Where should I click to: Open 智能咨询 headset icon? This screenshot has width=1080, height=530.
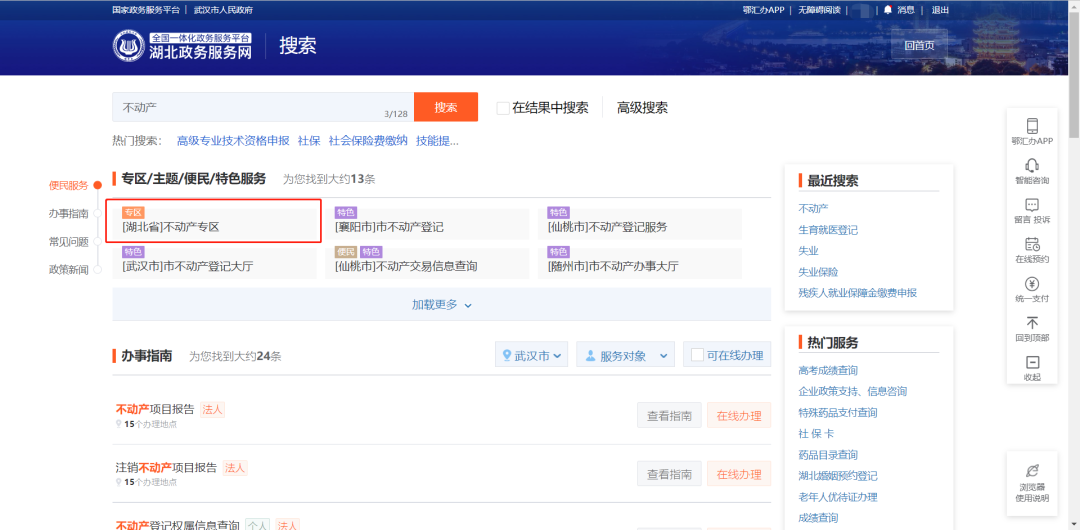coord(1032,165)
